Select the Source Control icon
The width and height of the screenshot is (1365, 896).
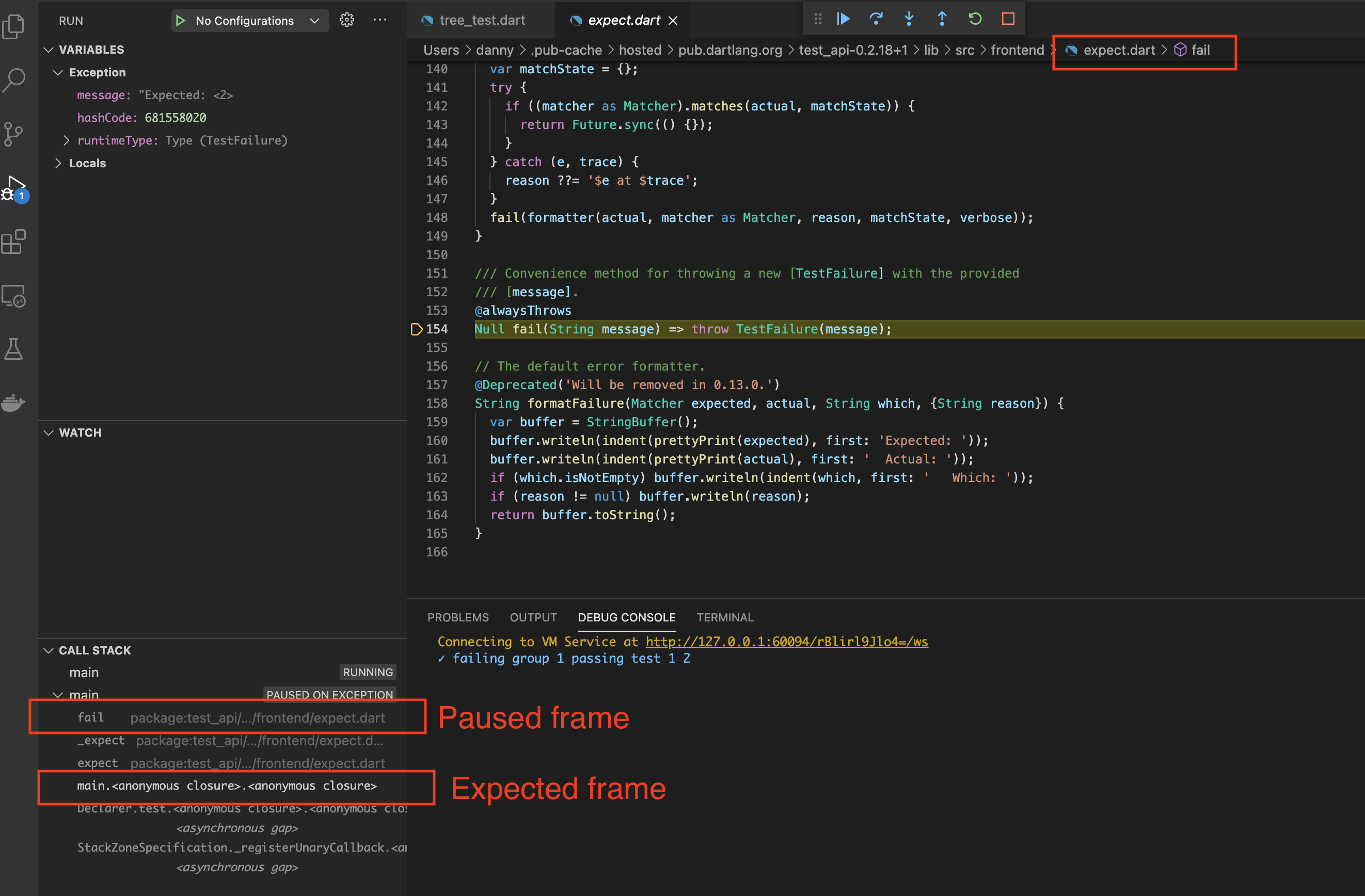tap(14, 133)
